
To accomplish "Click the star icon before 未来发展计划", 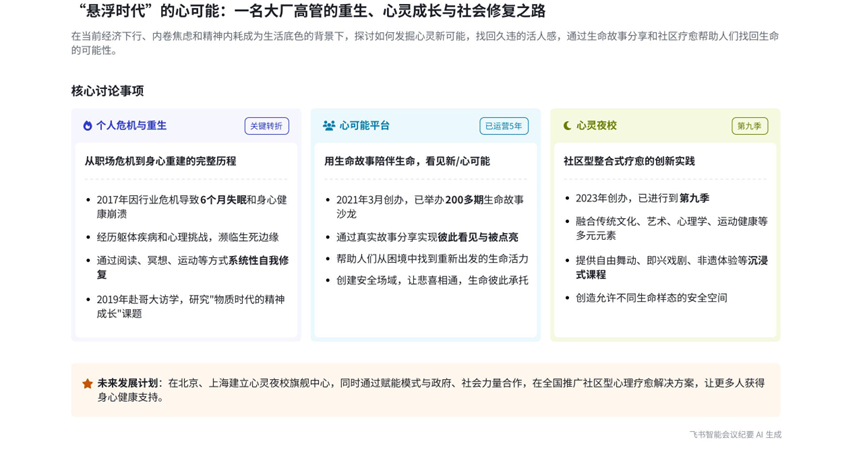I will pos(88,384).
